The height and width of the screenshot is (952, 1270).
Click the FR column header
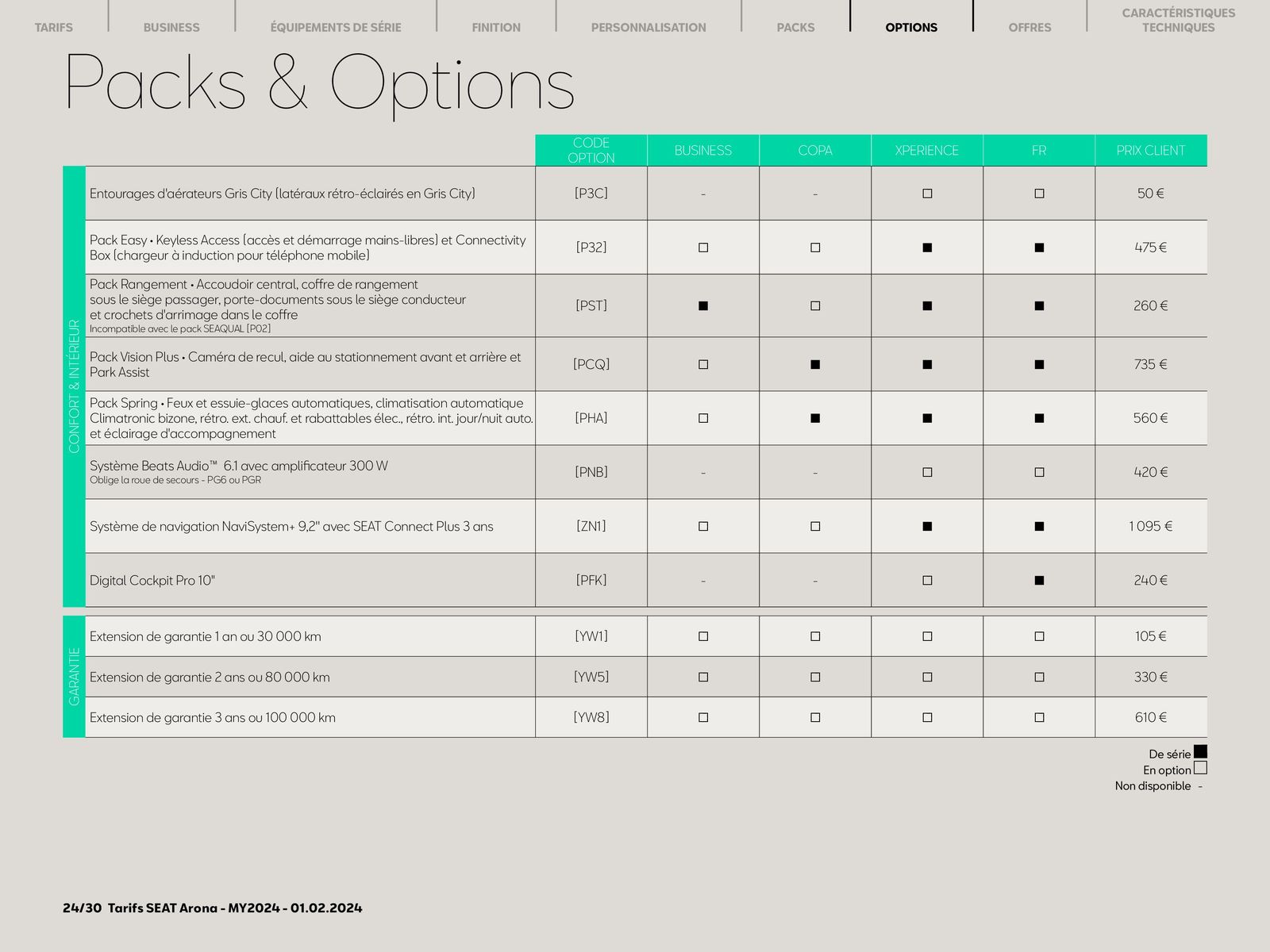tap(1039, 150)
